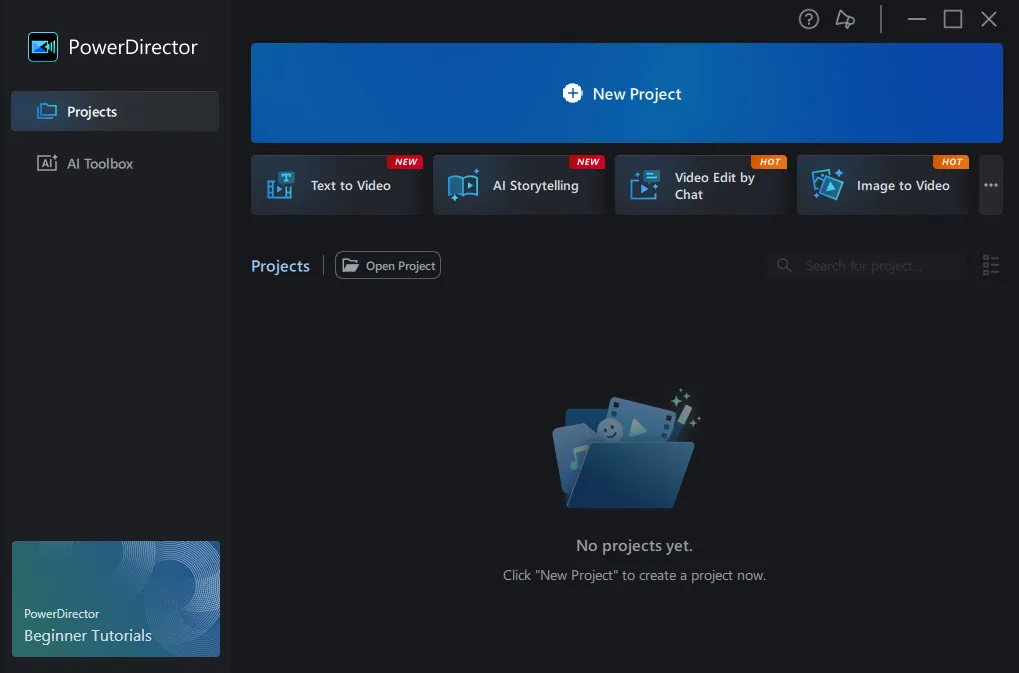Click the Open Project button
Viewport: 1019px width, 673px height.
pyautogui.click(x=388, y=265)
